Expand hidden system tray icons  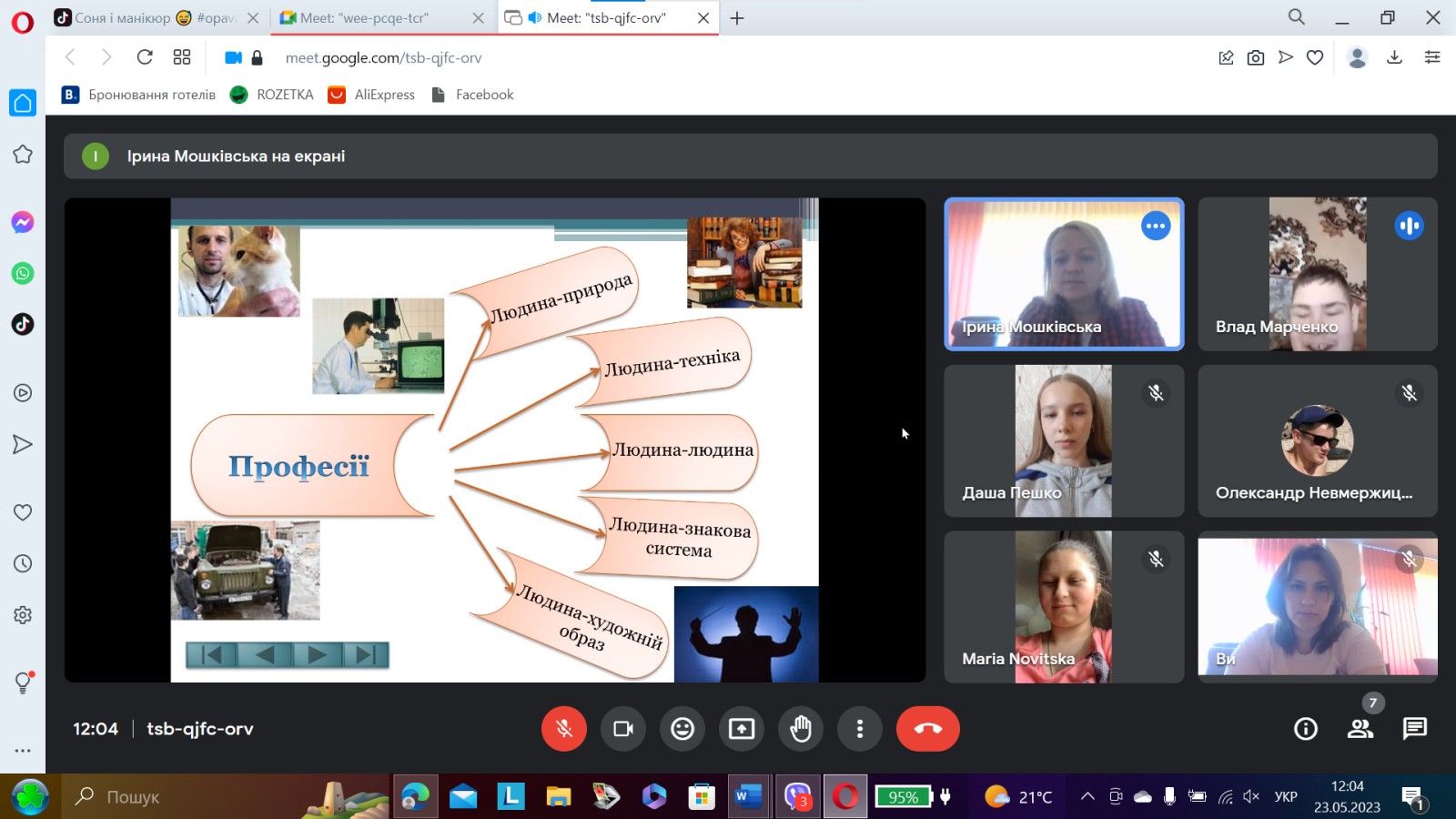tap(1087, 797)
